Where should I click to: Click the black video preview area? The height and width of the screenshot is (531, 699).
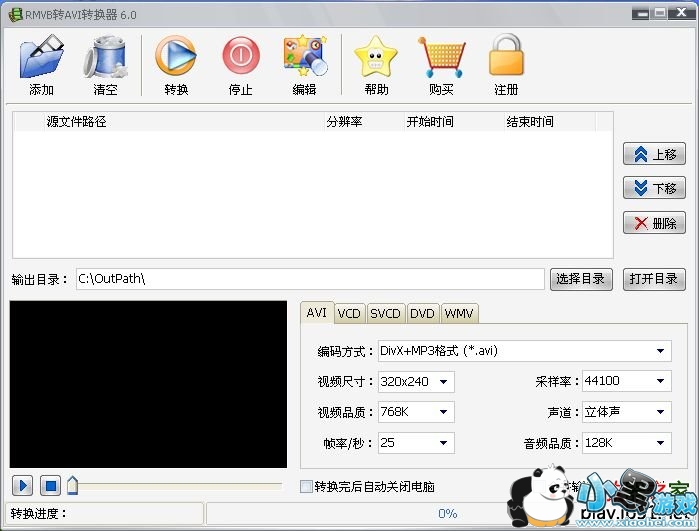coord(148,384)
